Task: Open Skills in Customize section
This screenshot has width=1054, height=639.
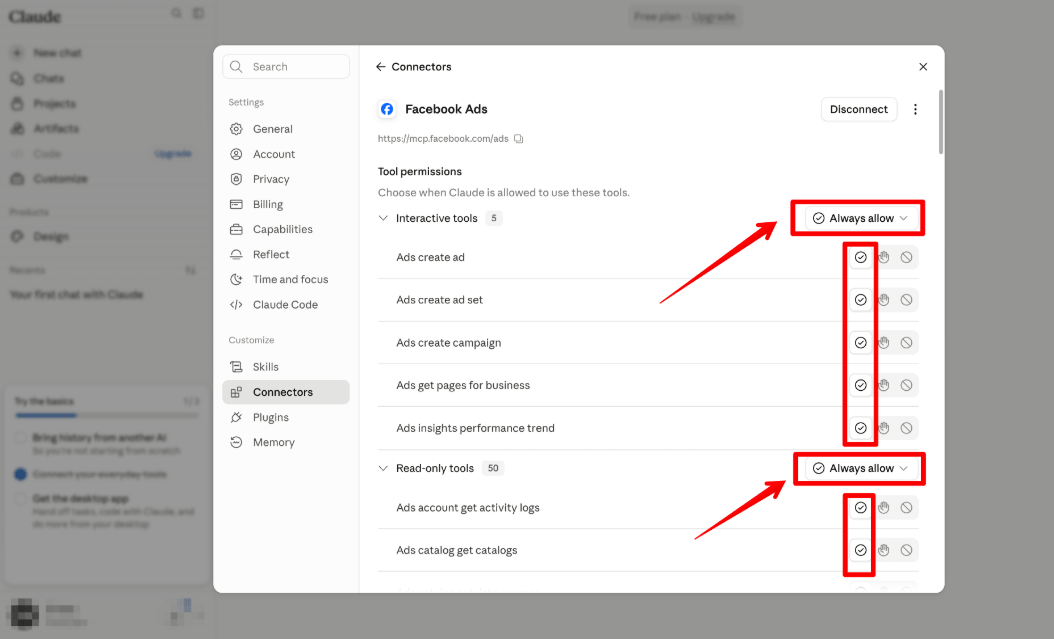Action: pos(286,367)
